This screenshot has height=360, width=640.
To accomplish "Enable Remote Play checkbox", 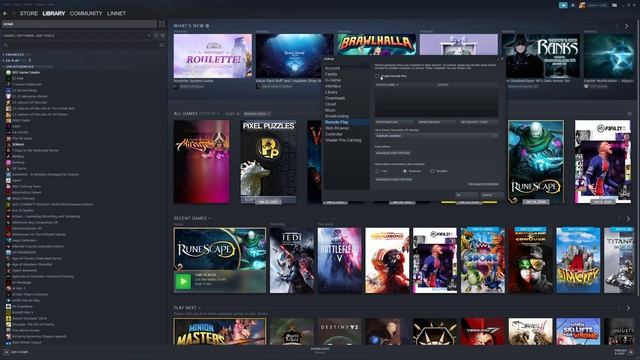I will pos(378,76).
